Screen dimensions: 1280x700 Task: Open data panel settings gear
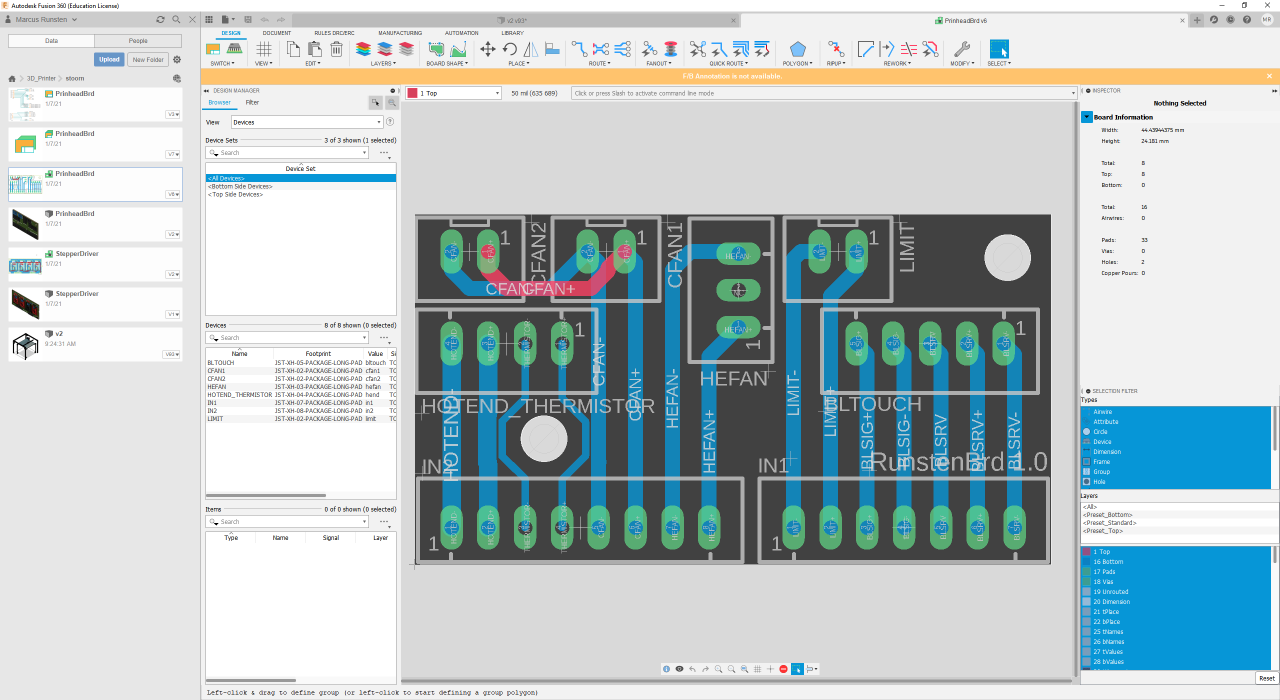(x=177, y=59)
